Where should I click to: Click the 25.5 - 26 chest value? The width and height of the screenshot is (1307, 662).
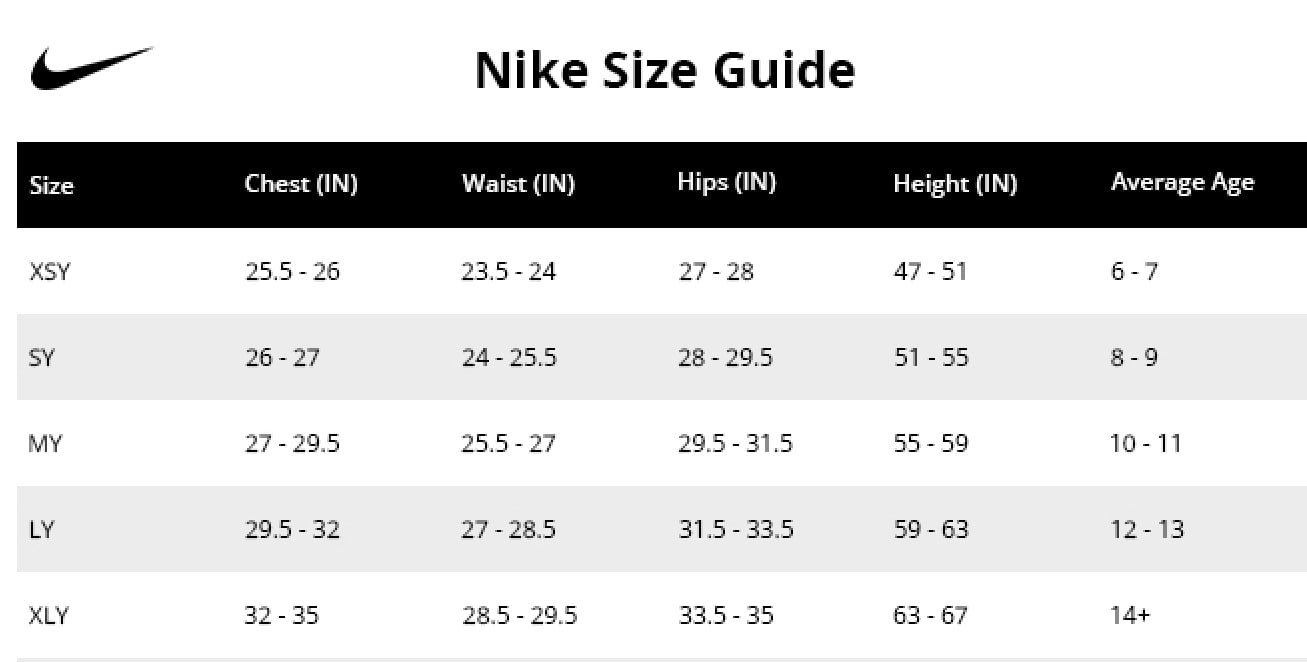tap(292, 271)
